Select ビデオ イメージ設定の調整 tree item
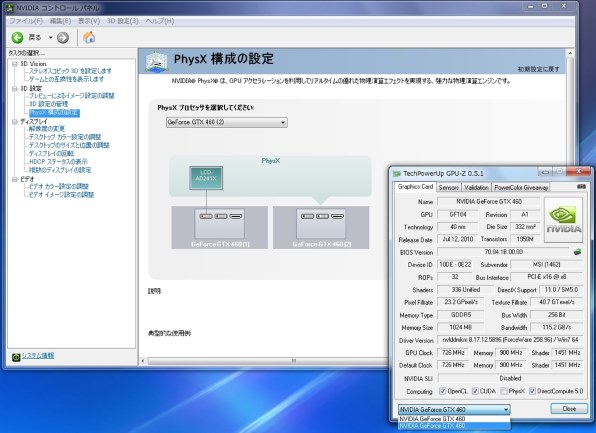Viewport: 596px width, 433px height. pos(61,195)
